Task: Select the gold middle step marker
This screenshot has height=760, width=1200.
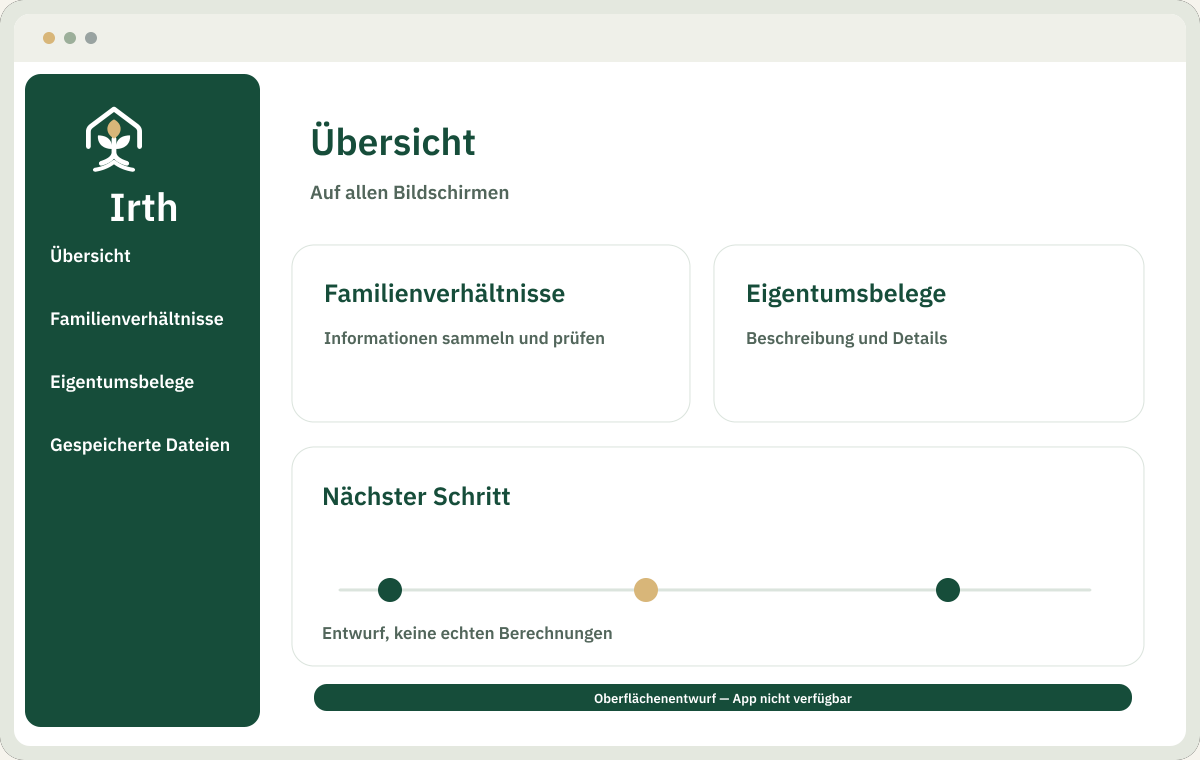Action: 646,590
